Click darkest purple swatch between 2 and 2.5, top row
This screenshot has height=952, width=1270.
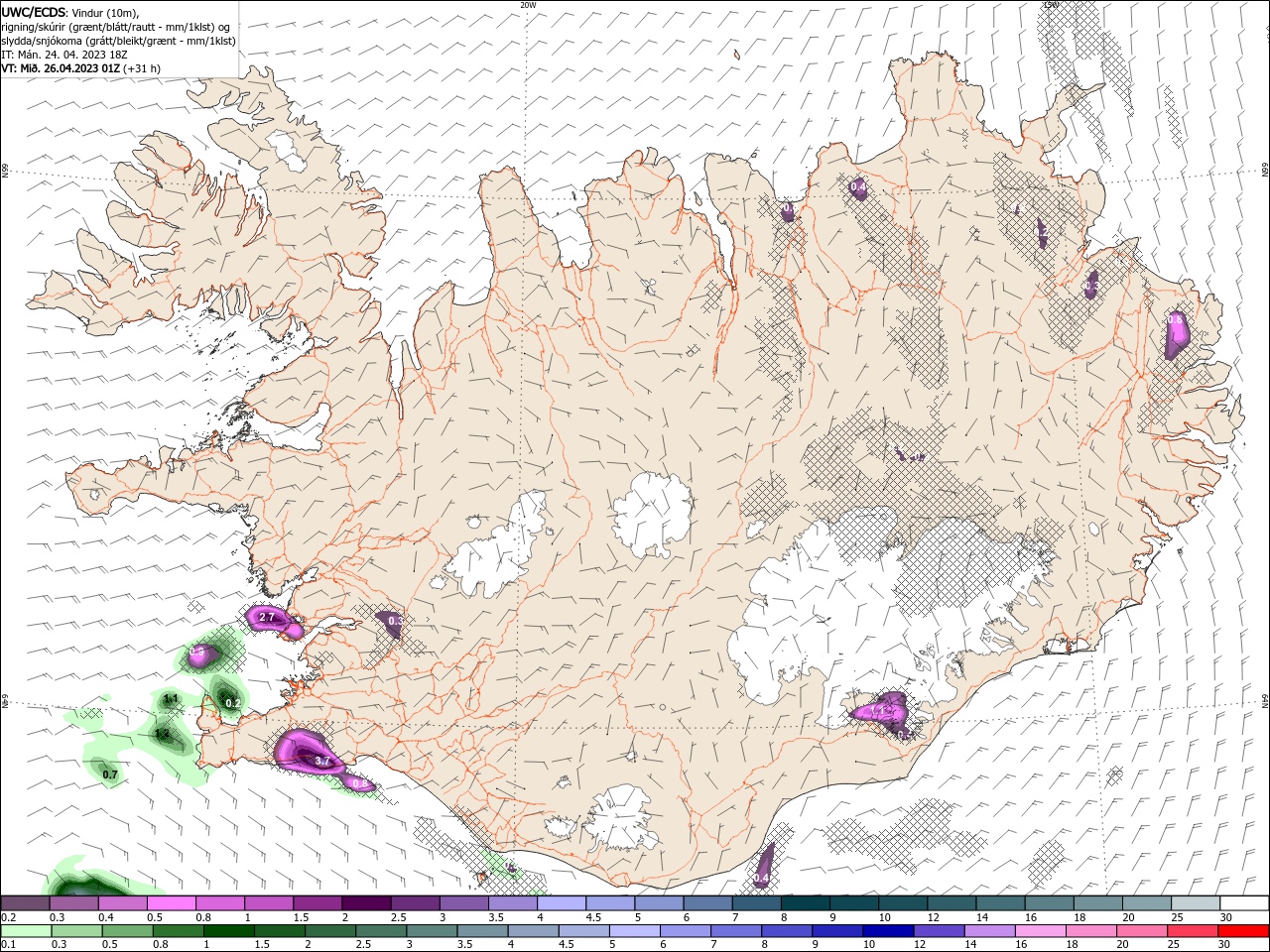point(366,903)
